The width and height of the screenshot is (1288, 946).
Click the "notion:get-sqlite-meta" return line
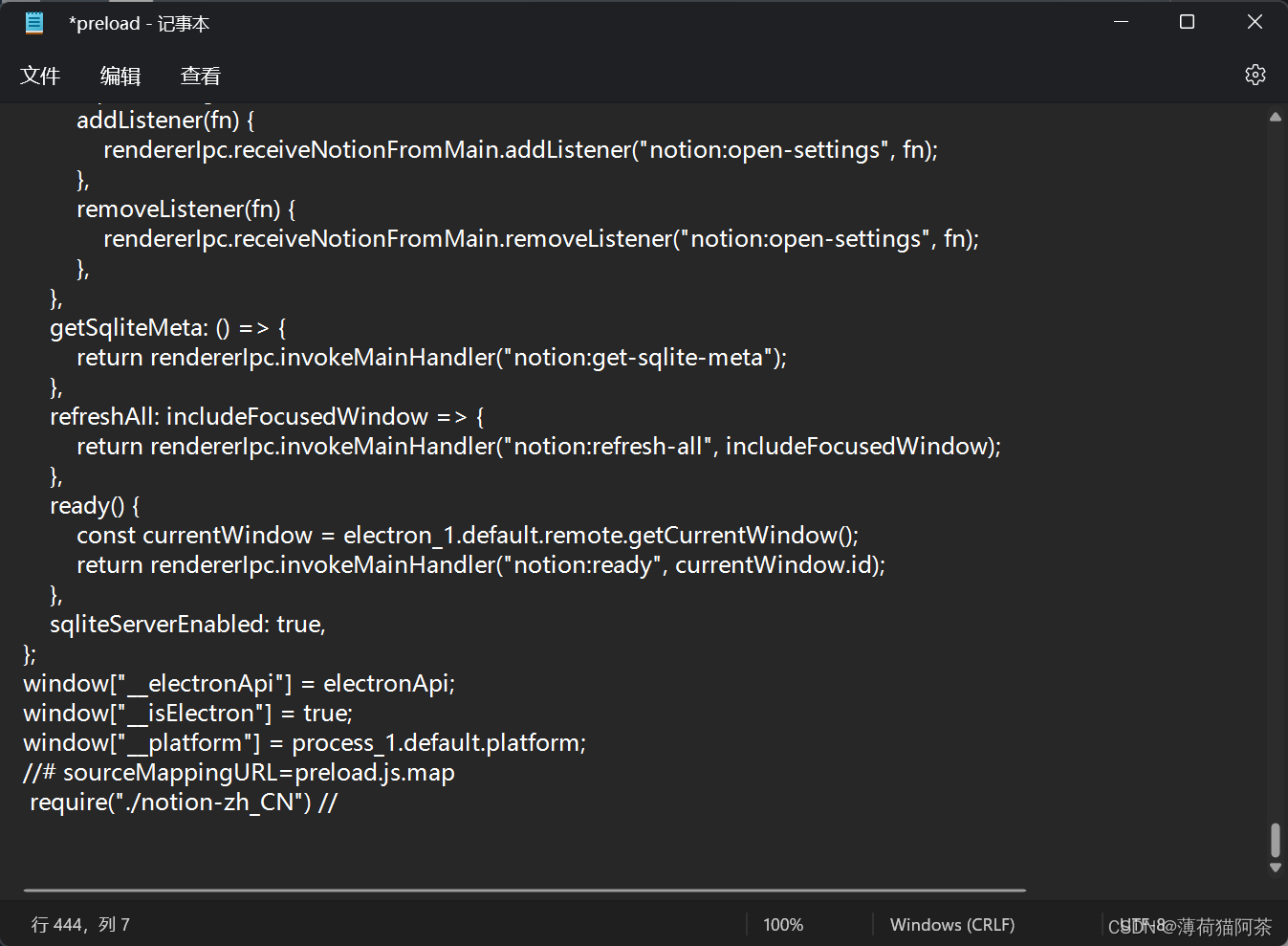click(x=432, y=358)
